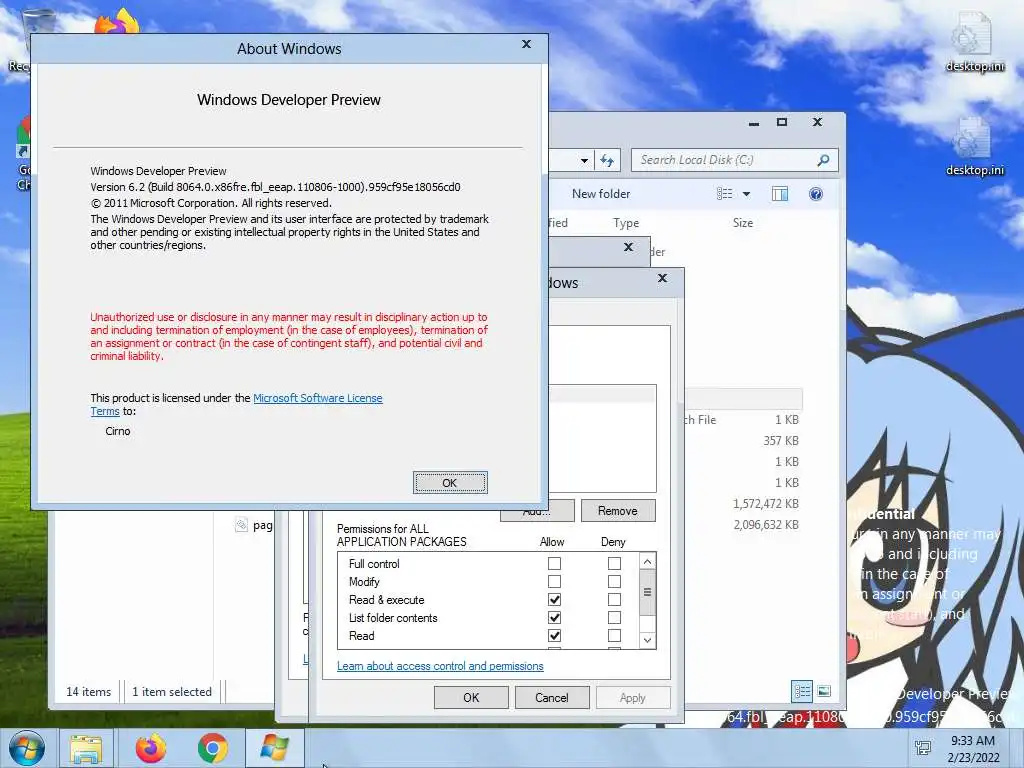
Task: Open the address bar history dropdown
Action: 584,160
